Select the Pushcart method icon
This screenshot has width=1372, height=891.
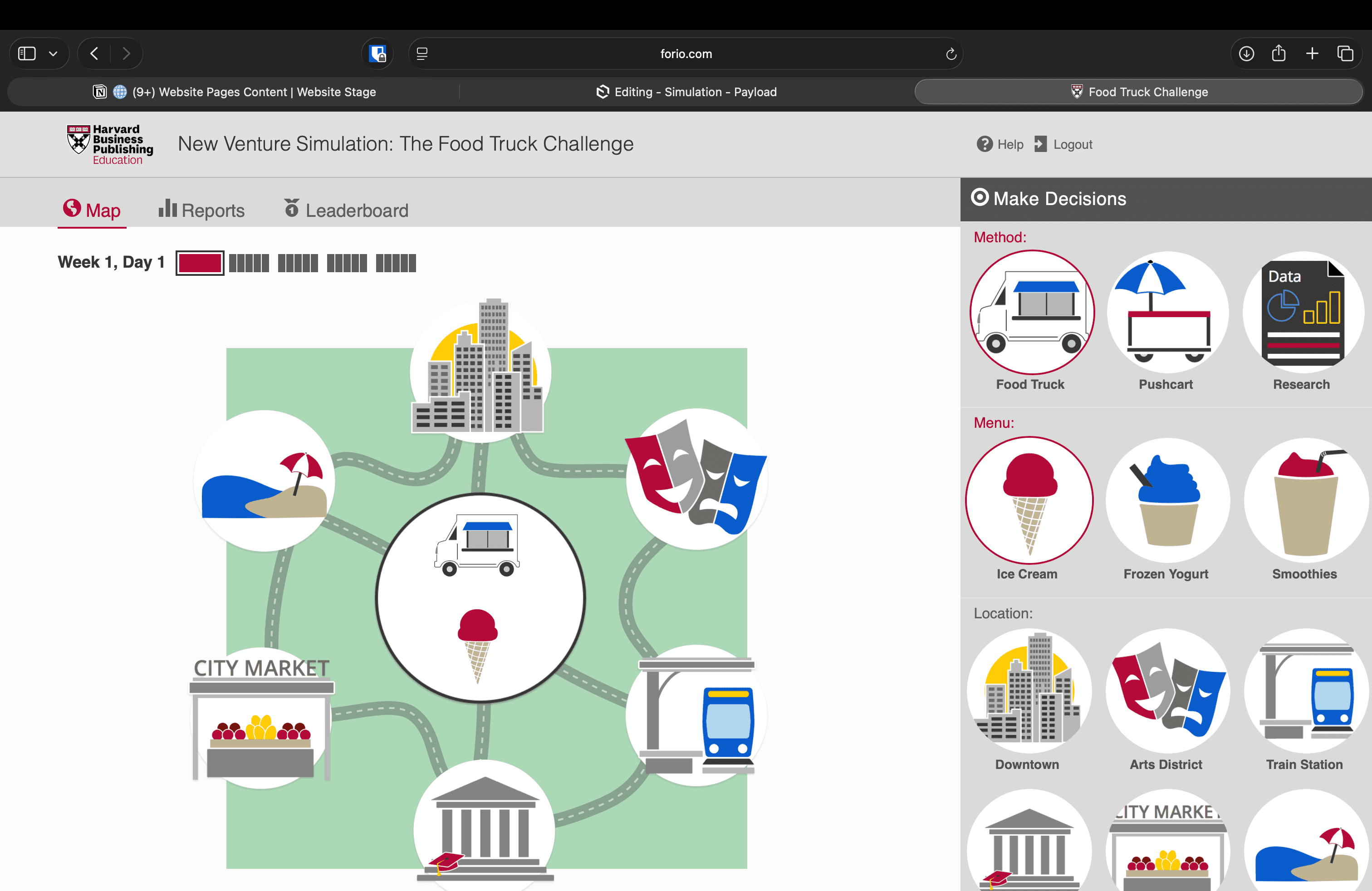1167,313
